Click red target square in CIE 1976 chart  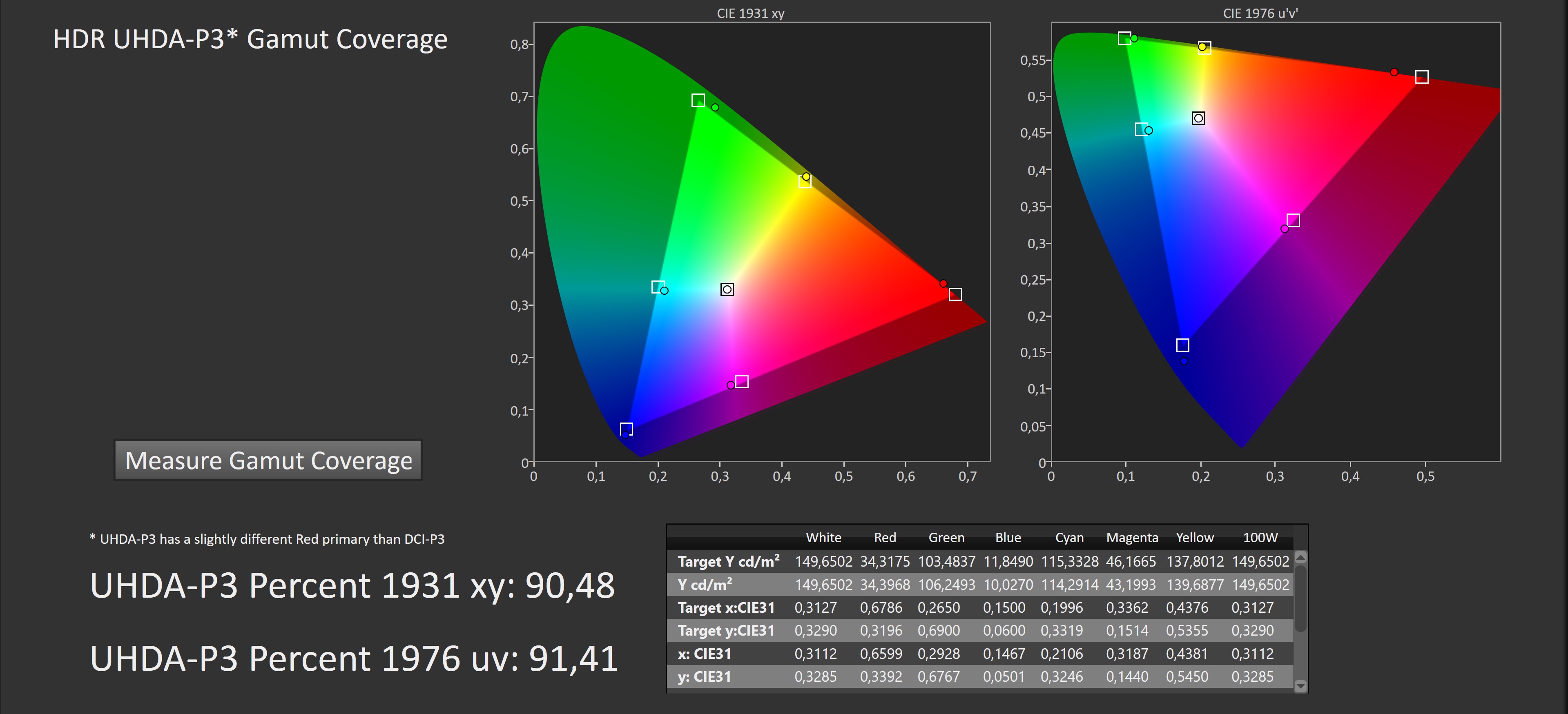[1421, 77]
